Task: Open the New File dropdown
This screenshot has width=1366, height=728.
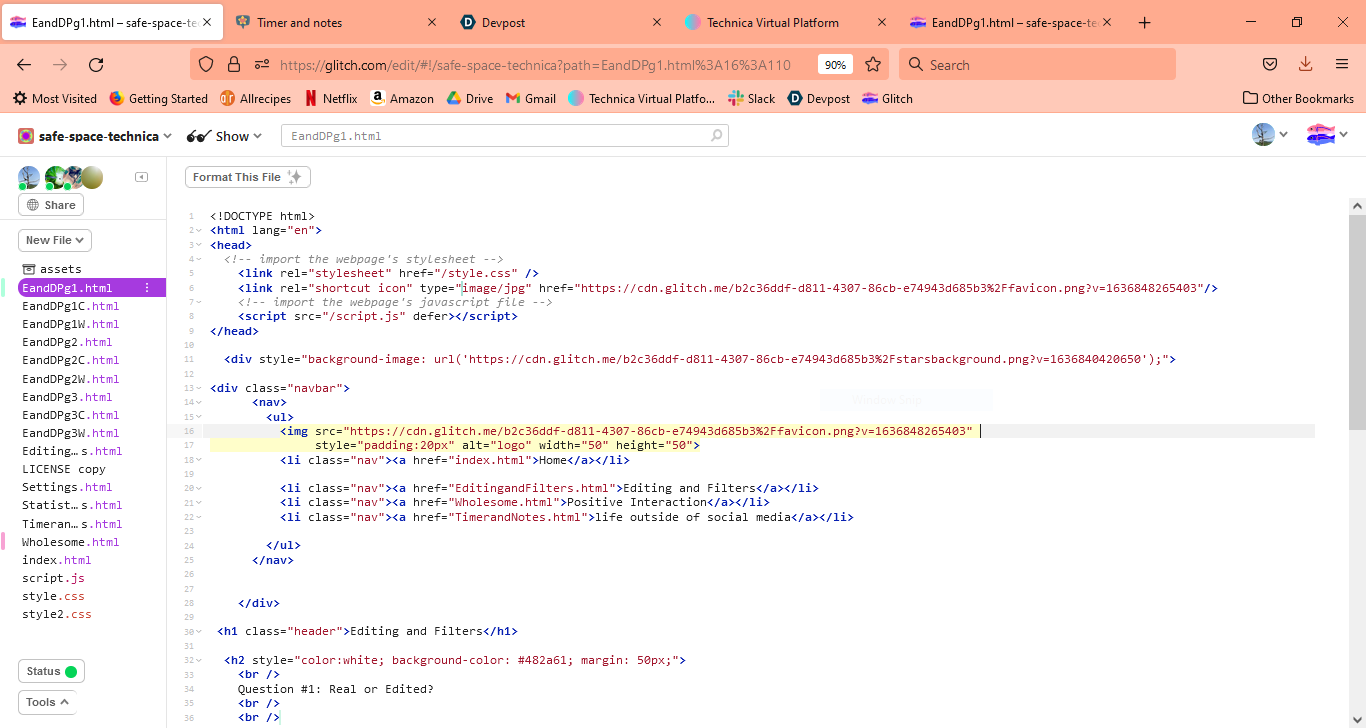Action: tap(55, 240)
